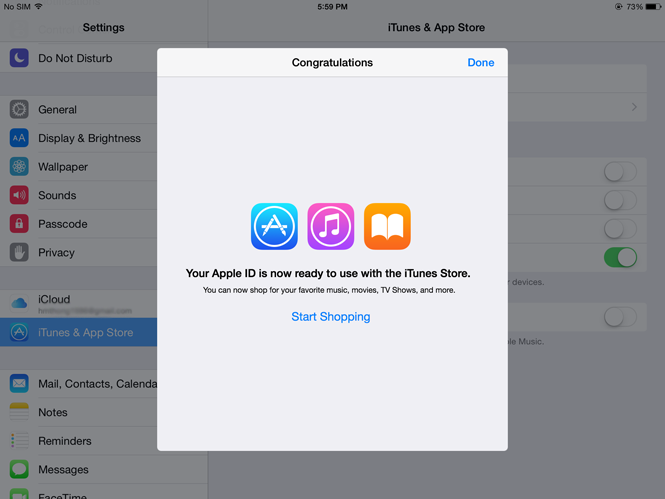Tap the battery indicator in status bar

click(x=653, y=7)
